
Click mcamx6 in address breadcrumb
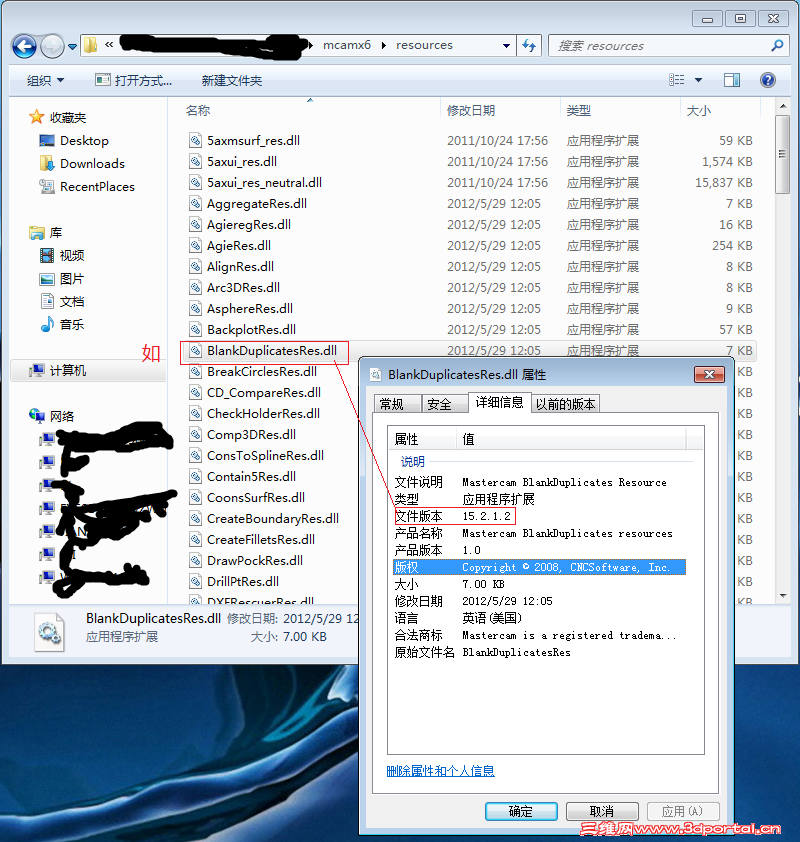pos(347,45)
